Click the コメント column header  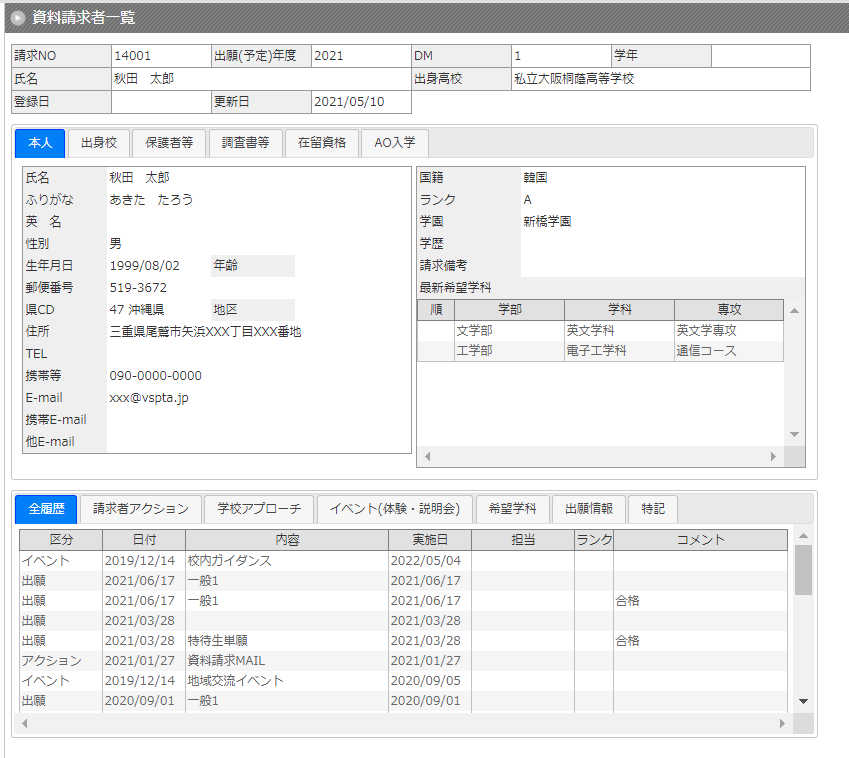point(701,540)
